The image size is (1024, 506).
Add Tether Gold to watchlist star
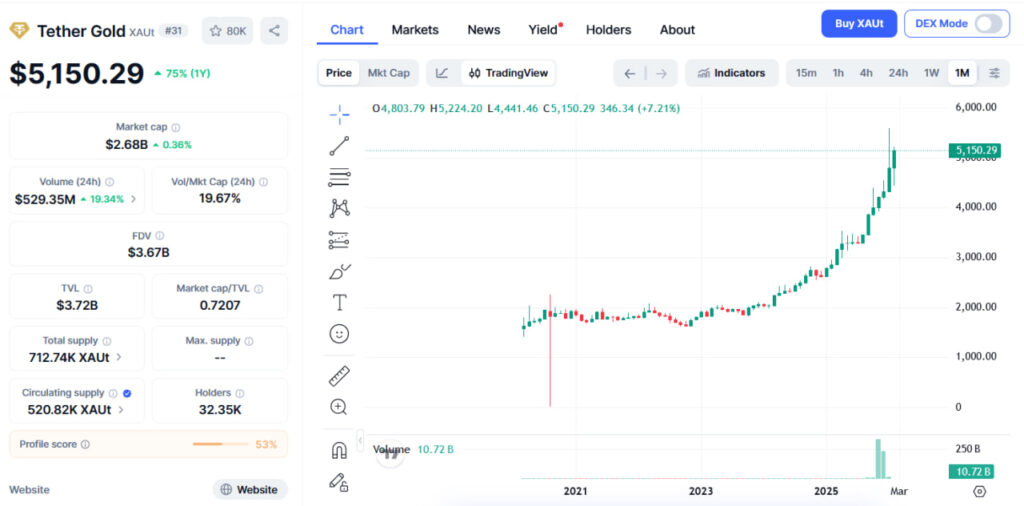tap(227, 31)
